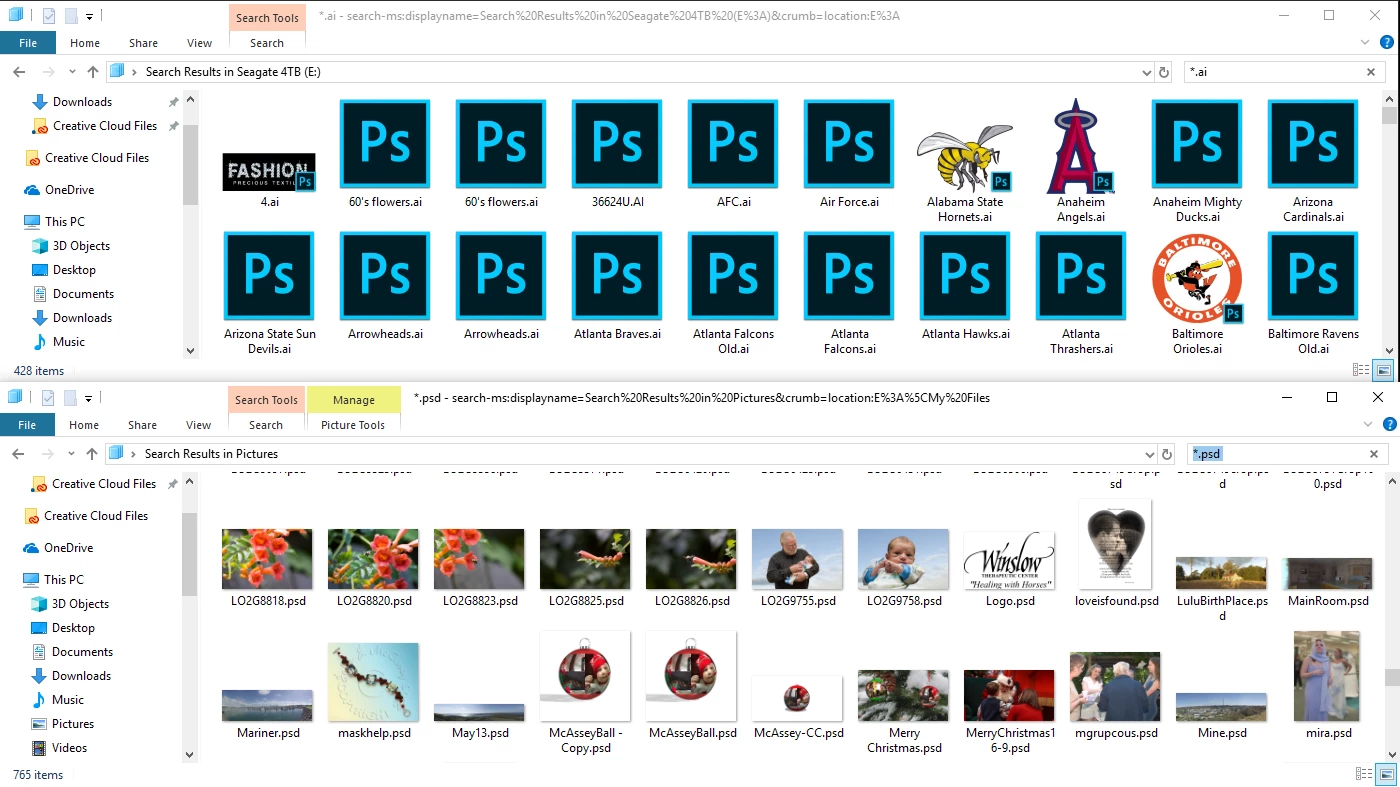Viewport: 1400px width, 787px height.
Task: Open Customize Quick Access Toolbar in *.ai window
Action: coord(89,17)
